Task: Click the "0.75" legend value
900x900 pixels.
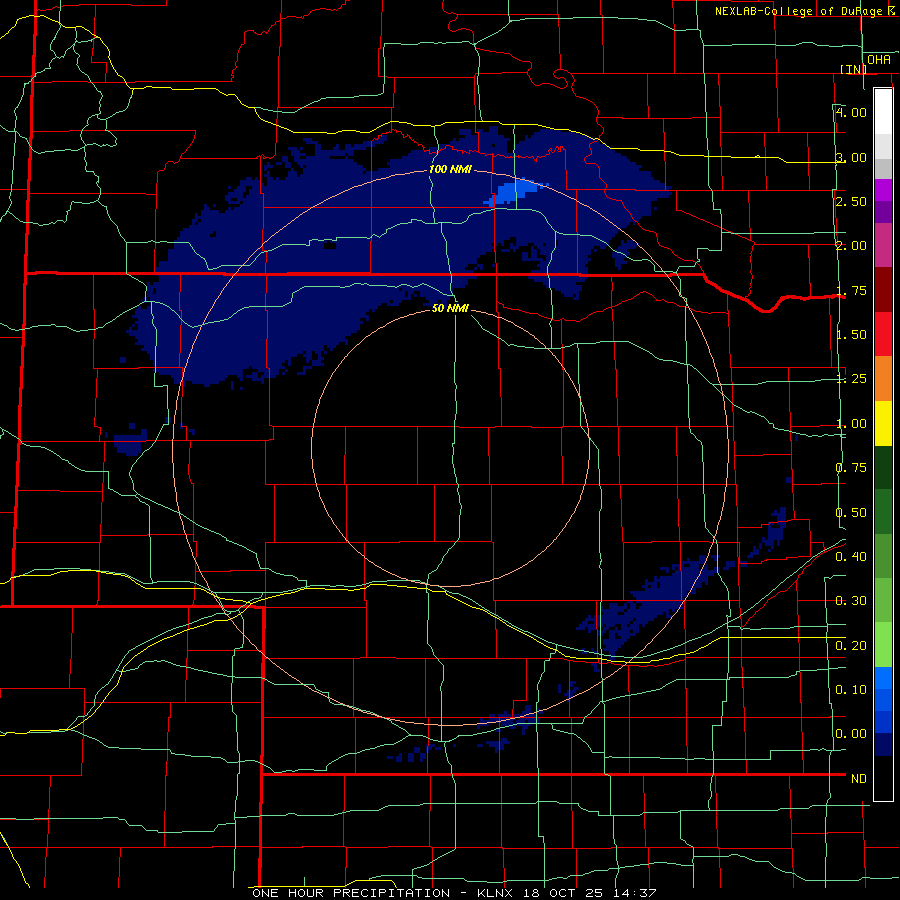Action: point(851,468)
